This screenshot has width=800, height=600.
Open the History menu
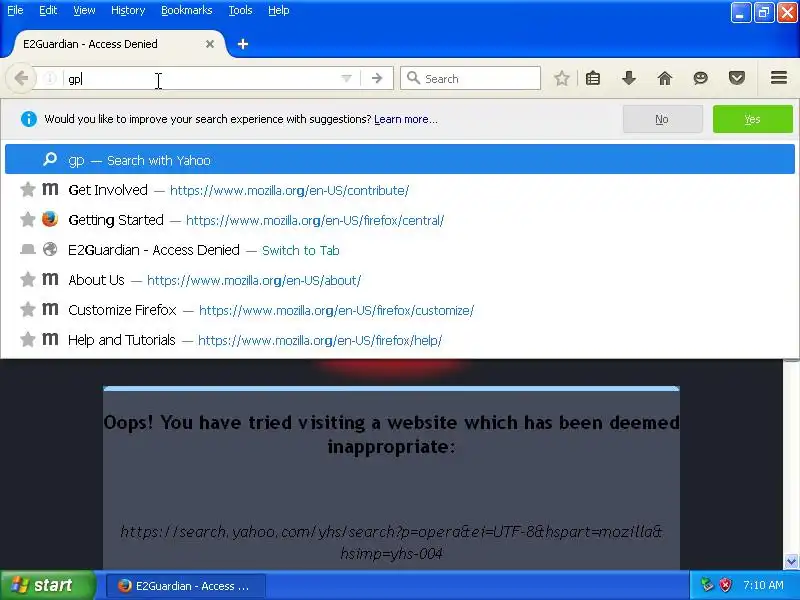(x=128, y=10)
